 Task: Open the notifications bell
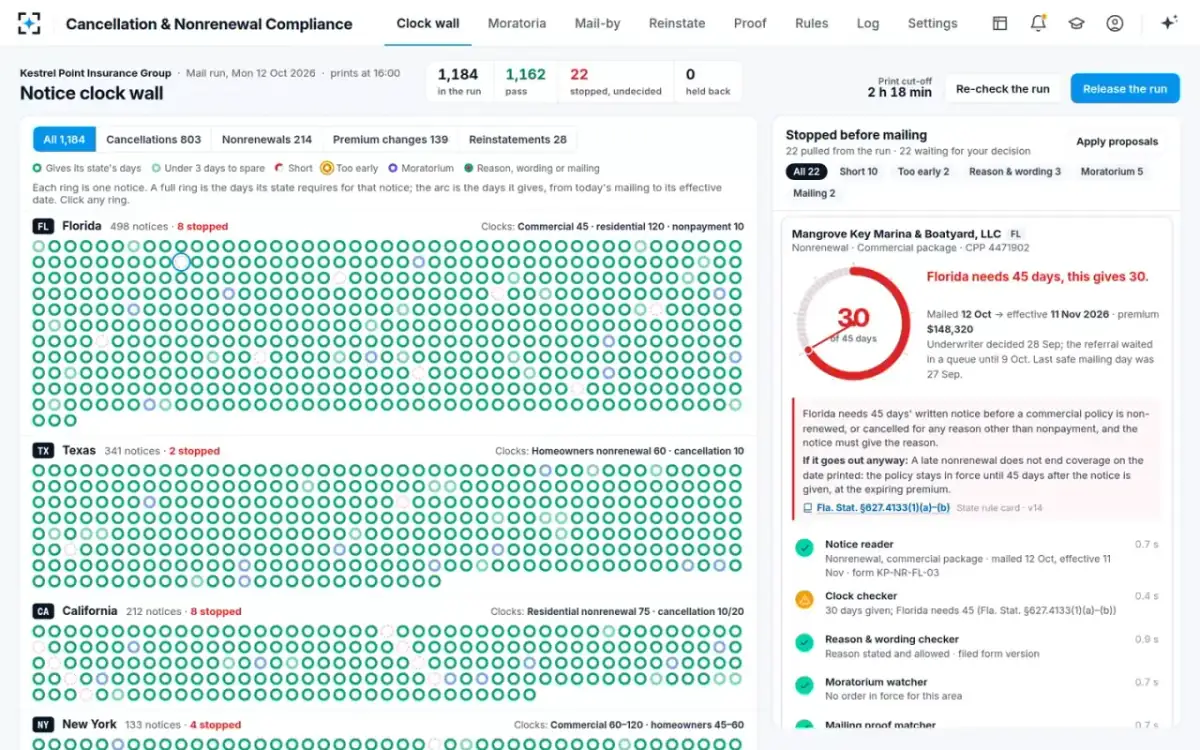[1038, 23]
